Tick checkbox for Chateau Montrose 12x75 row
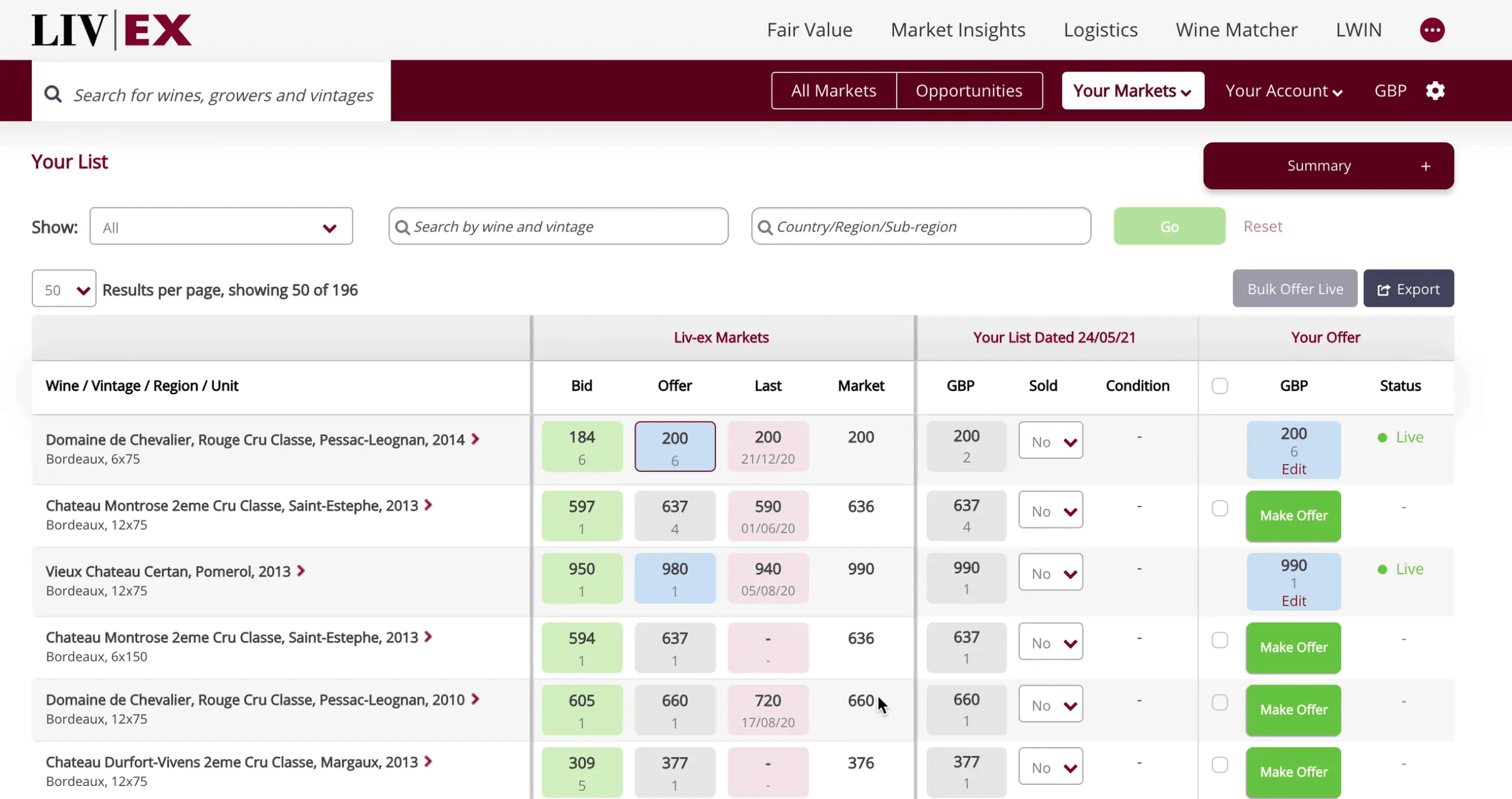The height and width of the screenshot is (799, 1512). [x=1219, y=508]
